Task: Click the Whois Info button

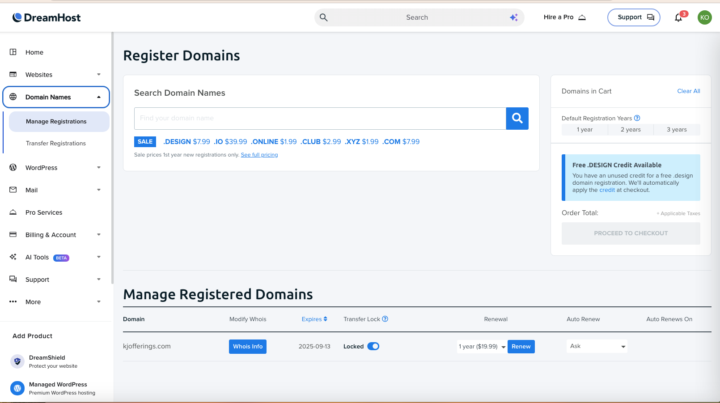Action: [248, 347]
